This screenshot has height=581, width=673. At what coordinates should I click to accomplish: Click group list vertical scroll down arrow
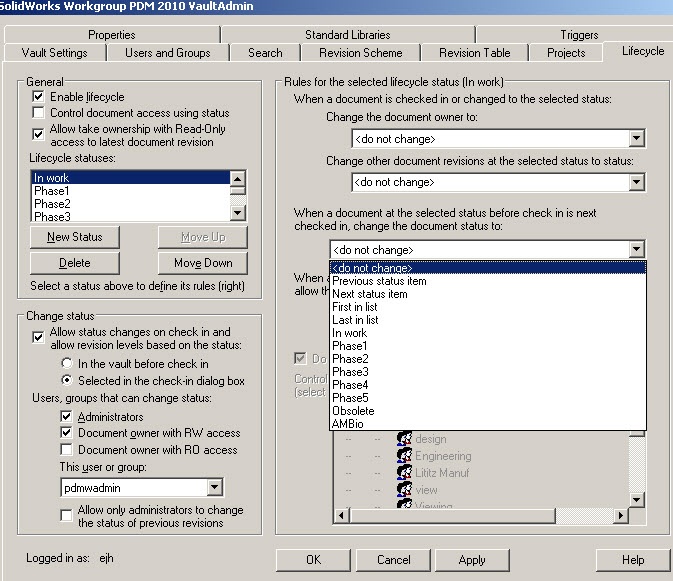pyautogui.click(x=637, y=499)
